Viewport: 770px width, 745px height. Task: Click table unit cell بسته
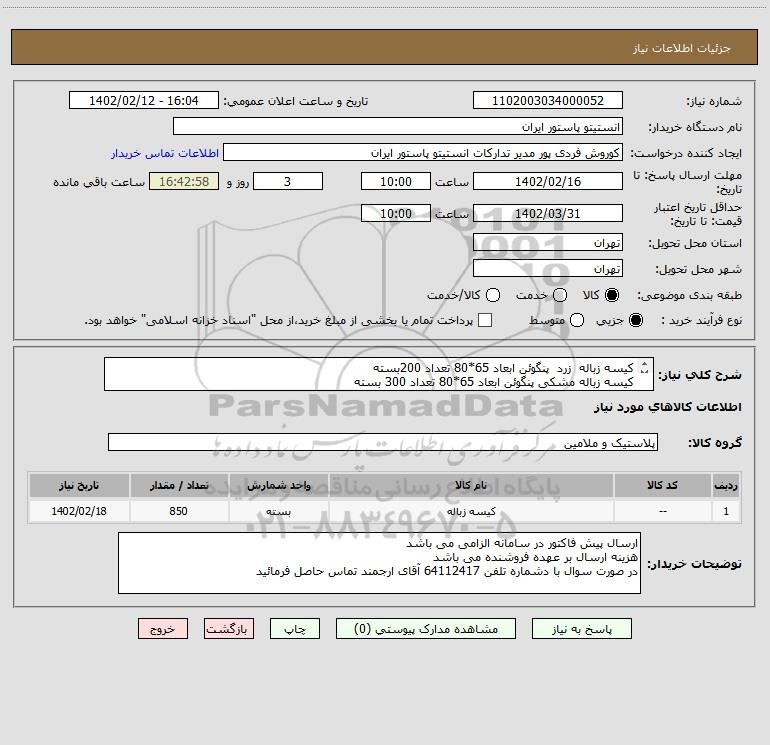click(x=278, y=511)
